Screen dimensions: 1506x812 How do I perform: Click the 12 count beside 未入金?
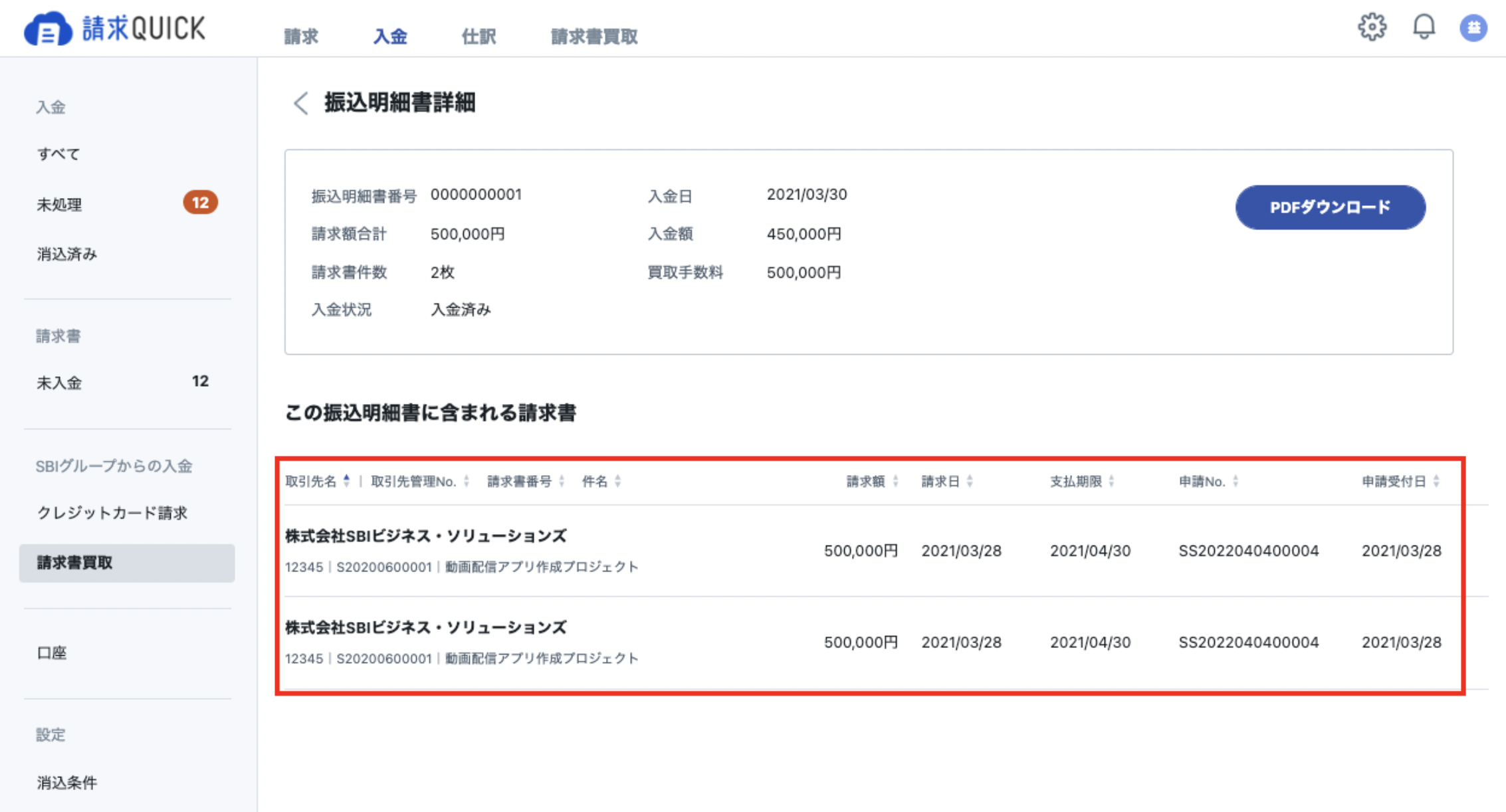(200, 381)
